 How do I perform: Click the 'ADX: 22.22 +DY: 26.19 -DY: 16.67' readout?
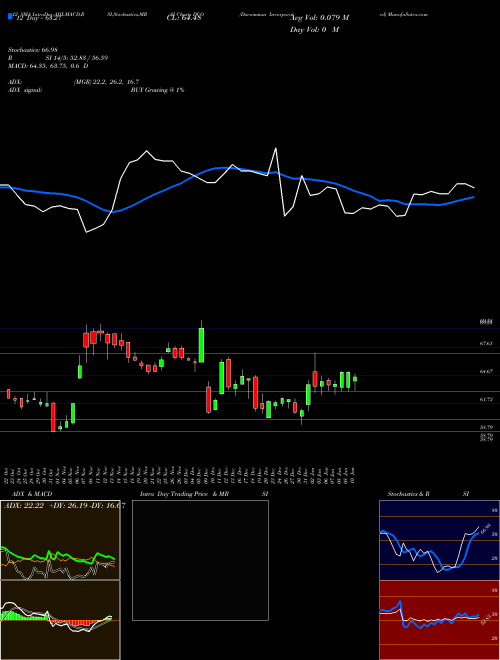click(64, 506)
